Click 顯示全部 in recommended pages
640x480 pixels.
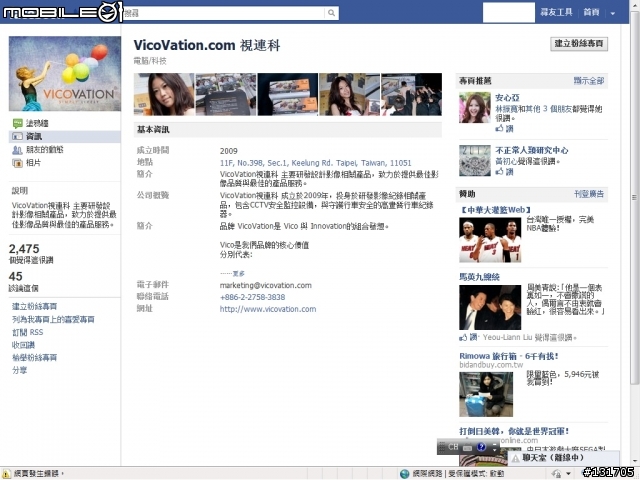pos(589,81)
